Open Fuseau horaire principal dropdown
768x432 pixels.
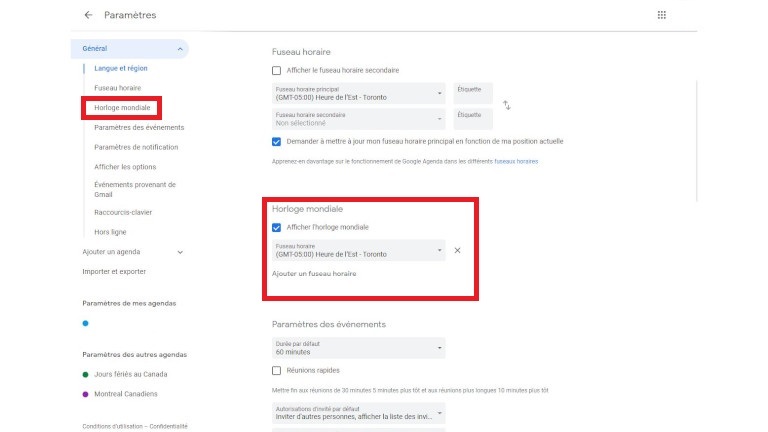click(x=359, y=94)
